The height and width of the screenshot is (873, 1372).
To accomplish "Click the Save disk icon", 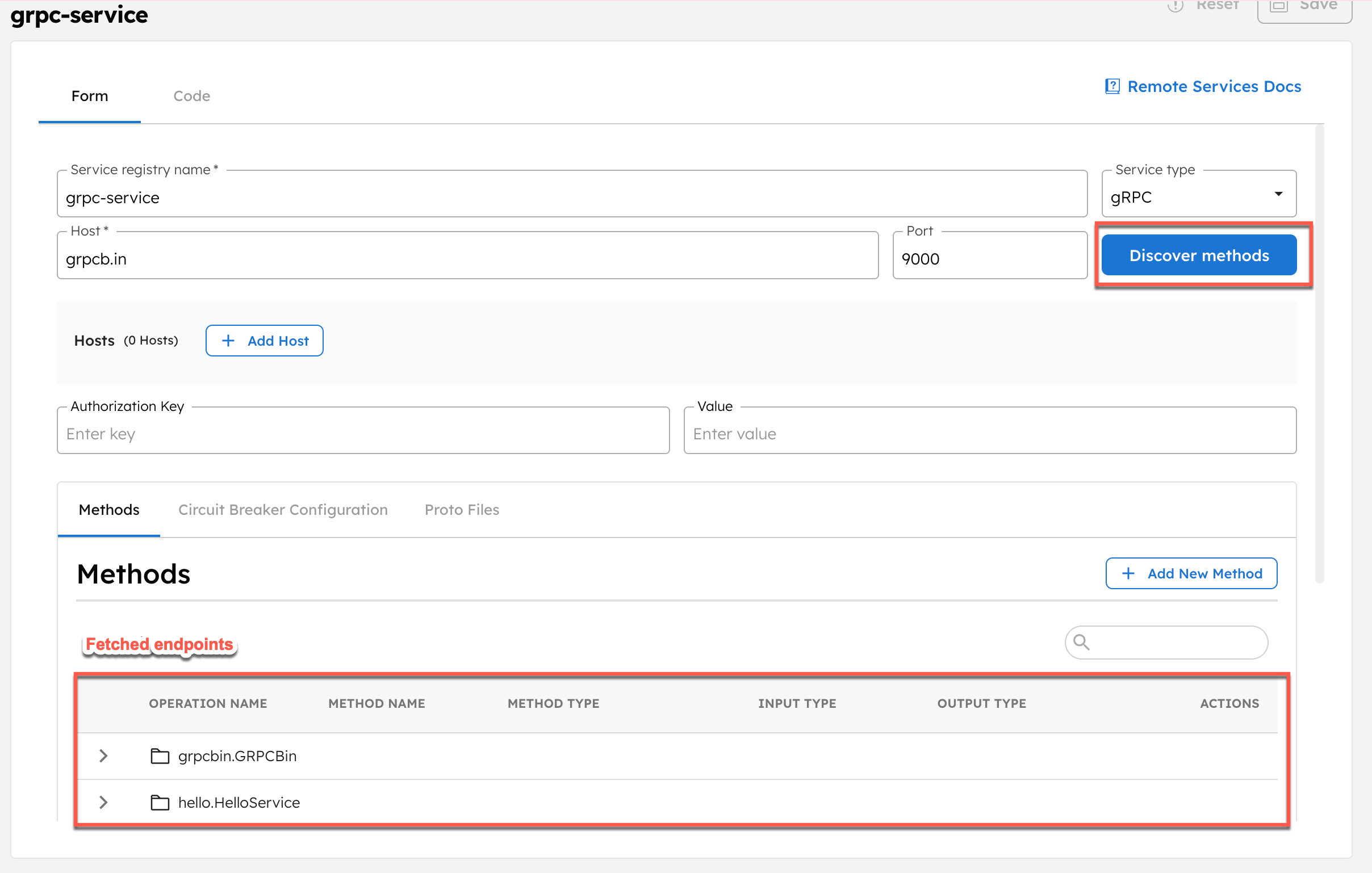I will click(1278, 7).
